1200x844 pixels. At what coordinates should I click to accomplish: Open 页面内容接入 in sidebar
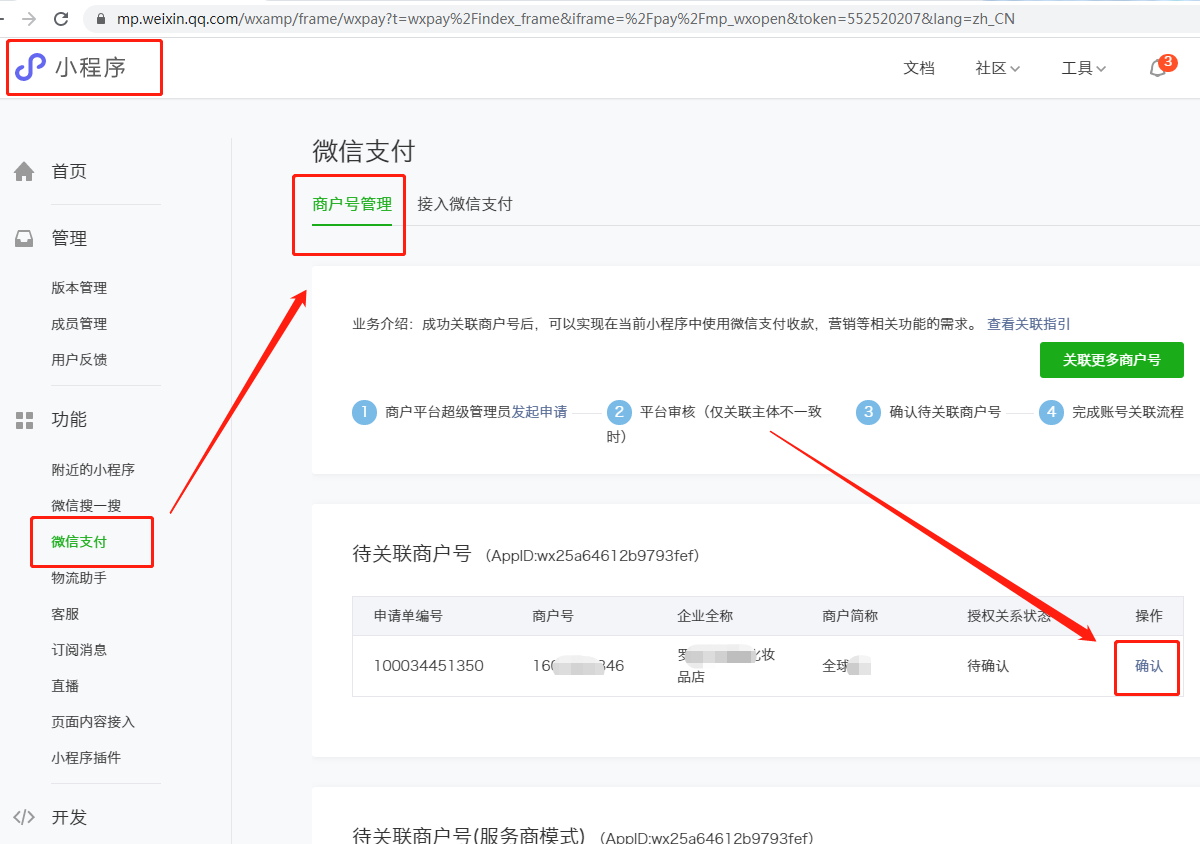pyautogui.click(x=93, y=722)
